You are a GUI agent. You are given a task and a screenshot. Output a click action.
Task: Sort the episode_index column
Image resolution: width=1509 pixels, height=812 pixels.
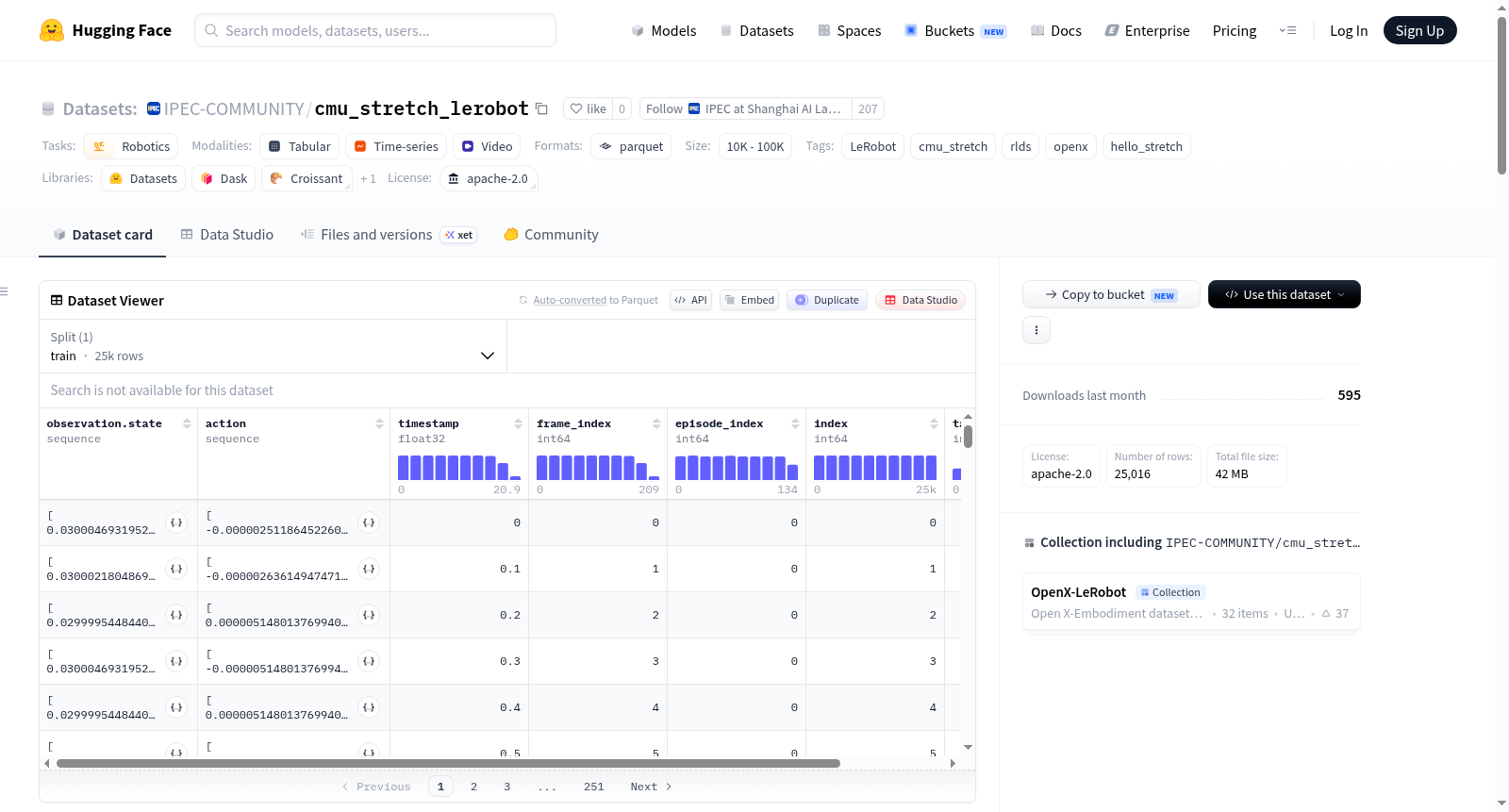[x=795, y=424]
